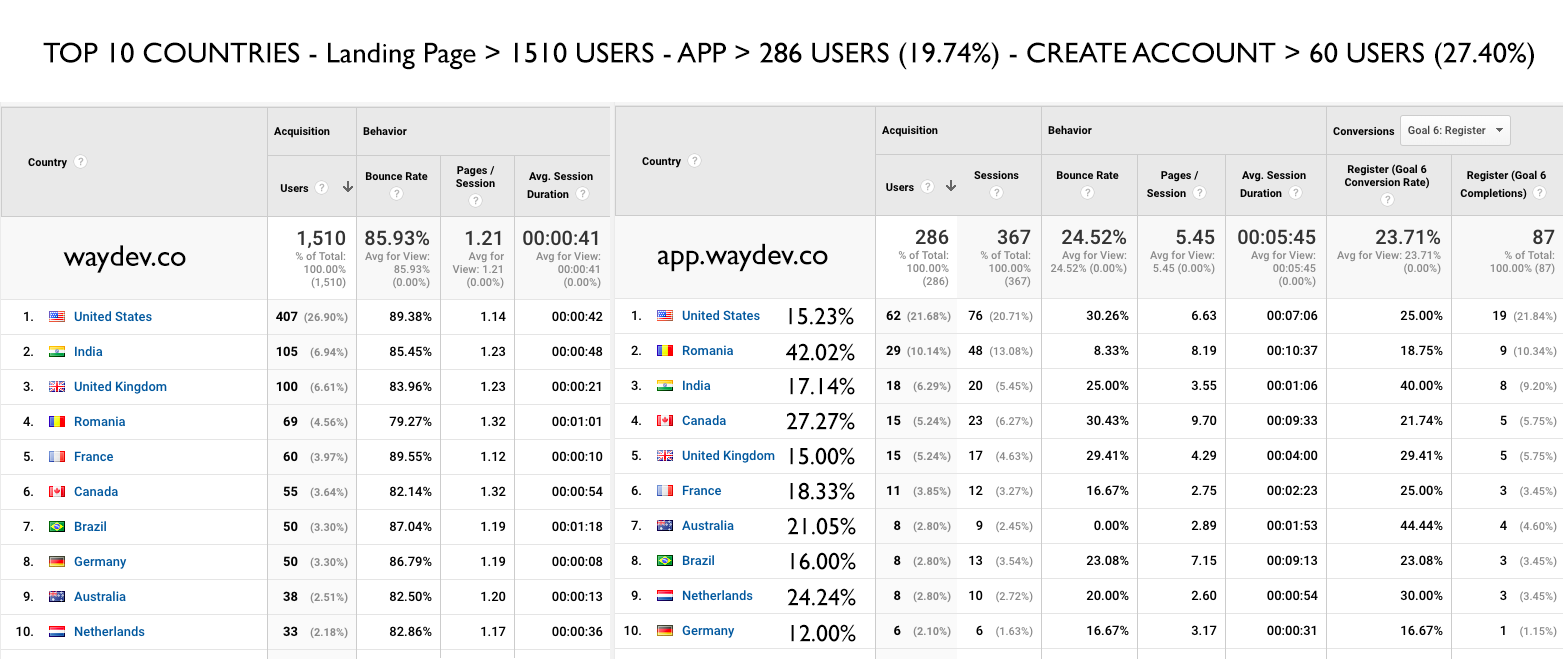Click Romania flag in app.waydev.co table
The width and height of the screenshot is (1563, 659).
click(665, 351)
